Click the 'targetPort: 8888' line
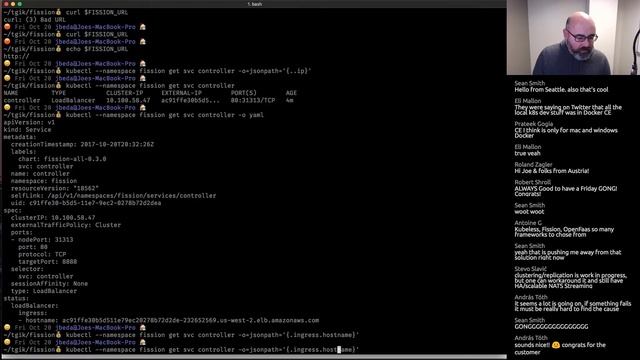 (47, 262)
